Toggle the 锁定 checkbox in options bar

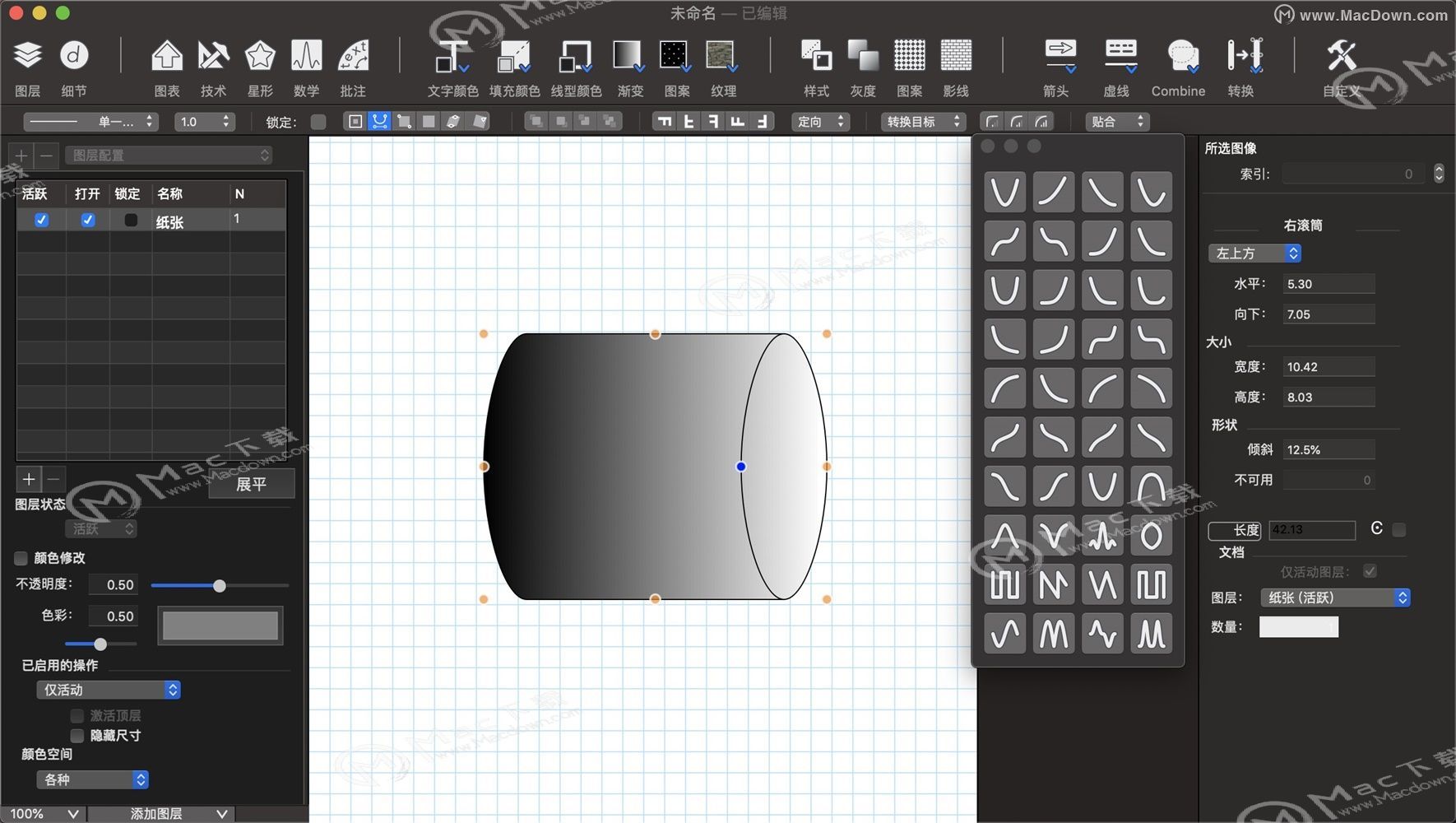(318, 122)
